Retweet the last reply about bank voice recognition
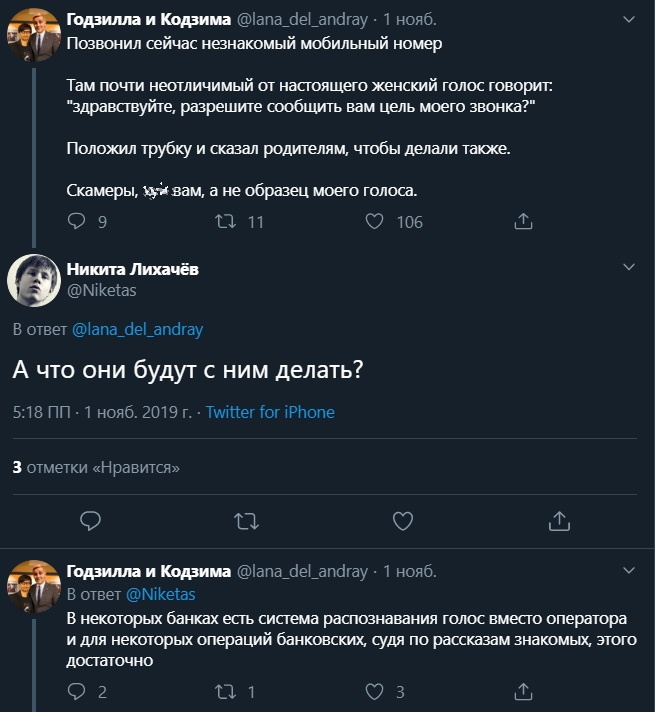The image size is (655, 712). point(225,691)
